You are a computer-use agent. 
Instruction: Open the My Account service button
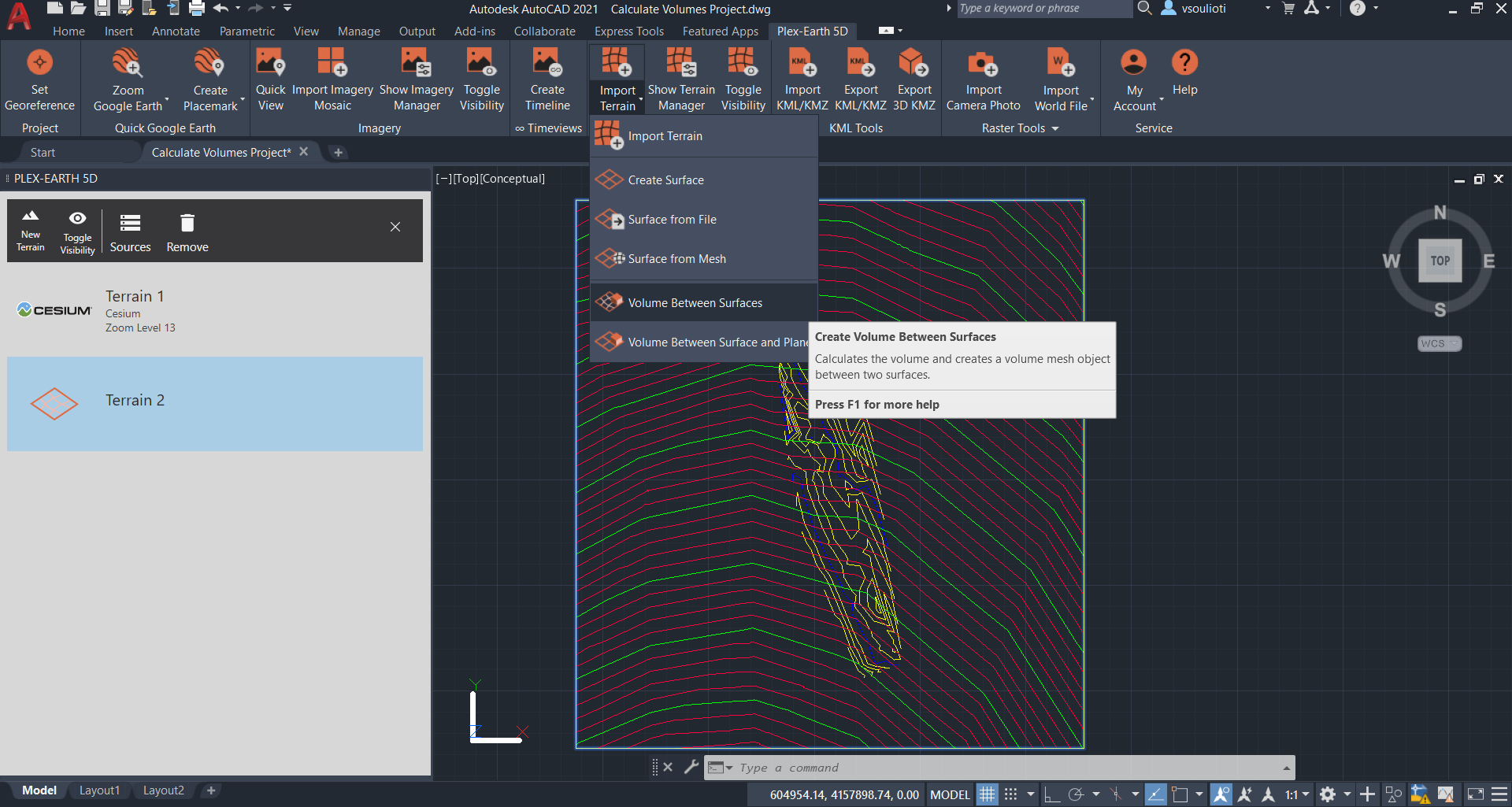click(x=1134, y=80)
